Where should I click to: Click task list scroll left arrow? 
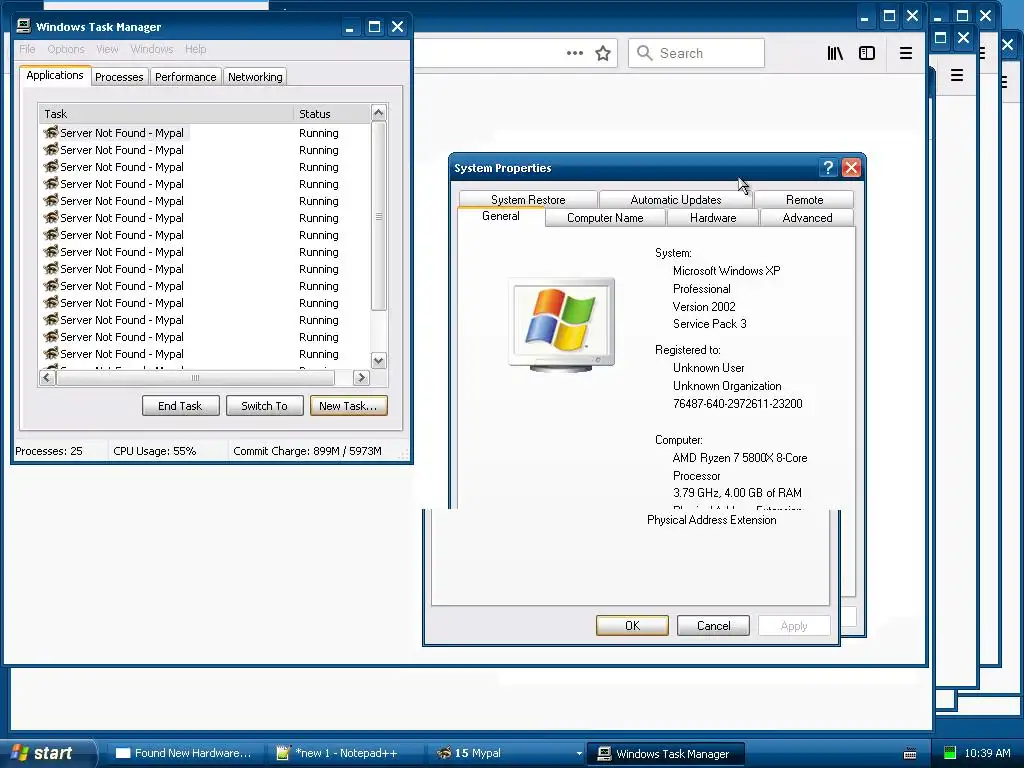click(47, 377)
